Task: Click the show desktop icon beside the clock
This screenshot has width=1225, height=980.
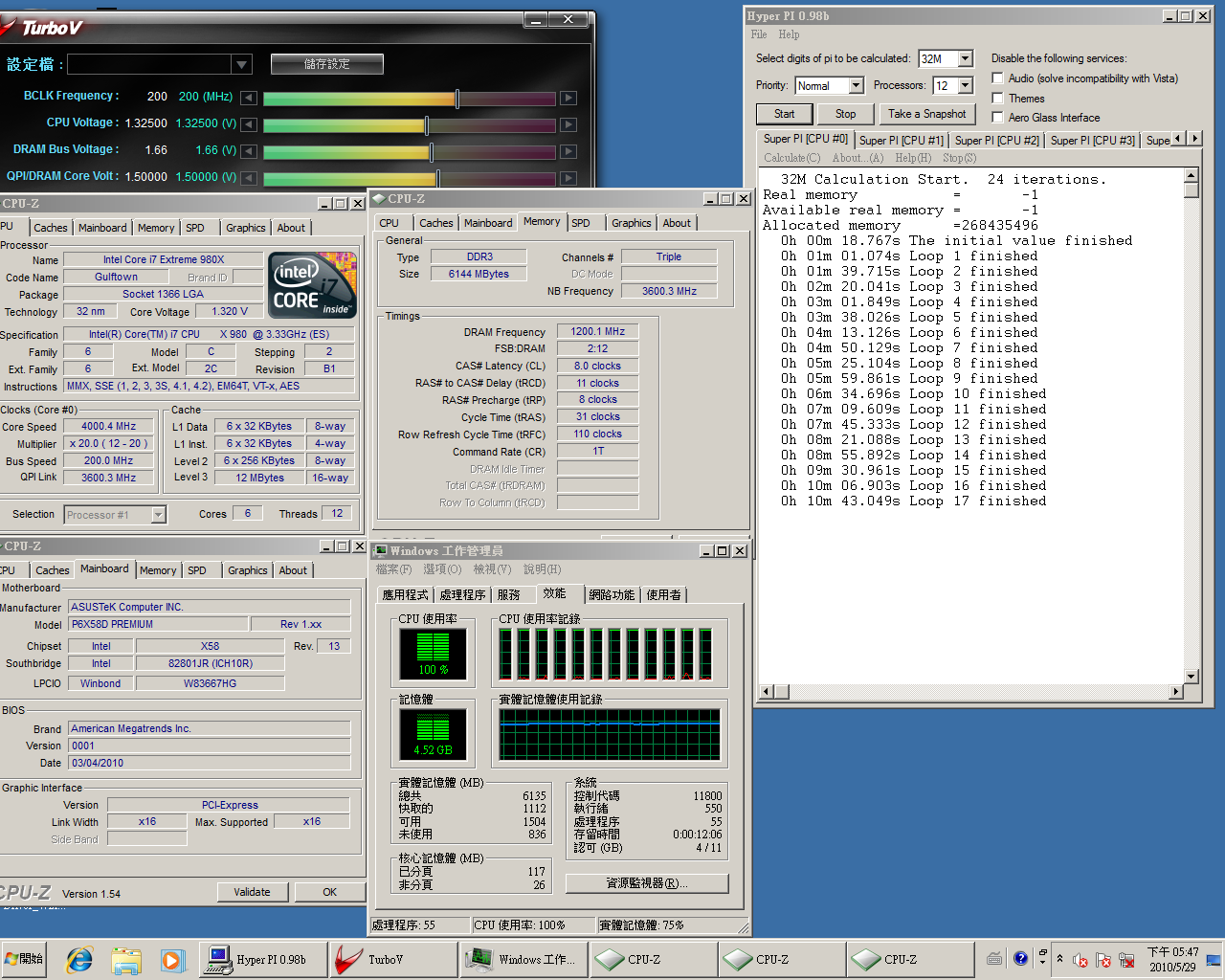Action: 1214,960
